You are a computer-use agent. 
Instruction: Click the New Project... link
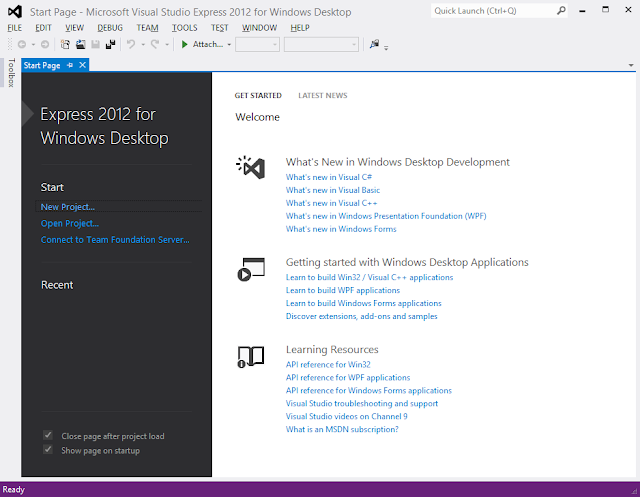(x=68, y=207)
